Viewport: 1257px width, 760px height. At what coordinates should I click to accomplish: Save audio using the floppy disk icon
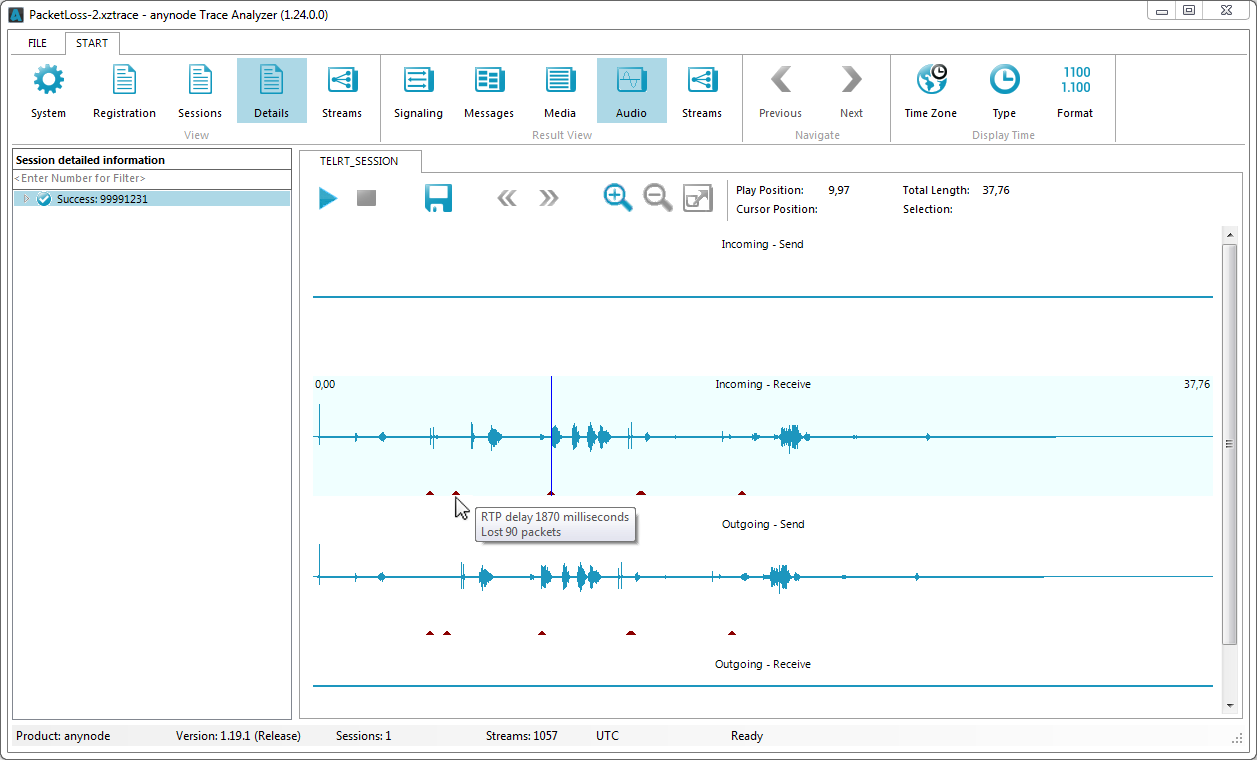438,198
